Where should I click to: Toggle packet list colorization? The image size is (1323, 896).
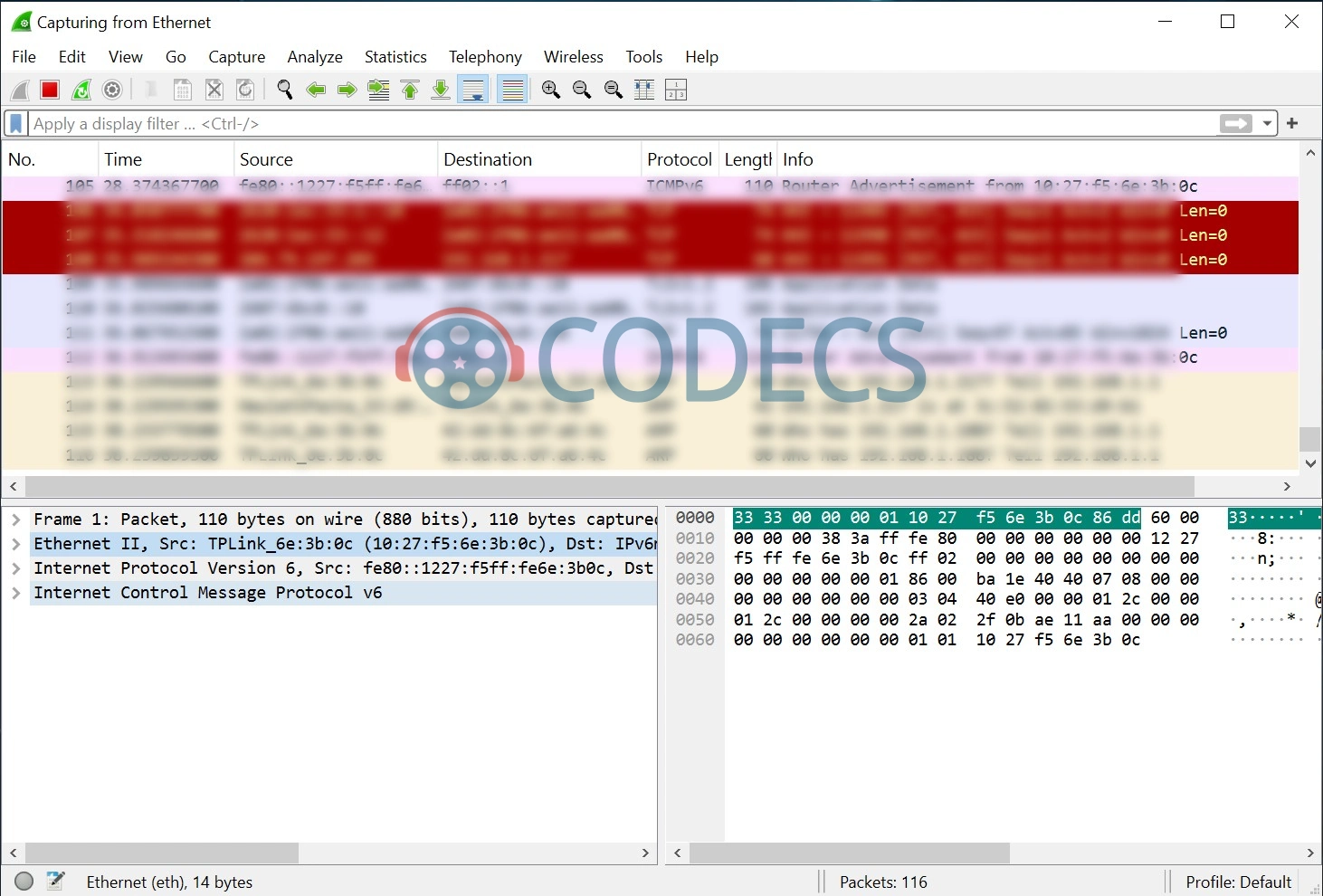coord(512,90)
